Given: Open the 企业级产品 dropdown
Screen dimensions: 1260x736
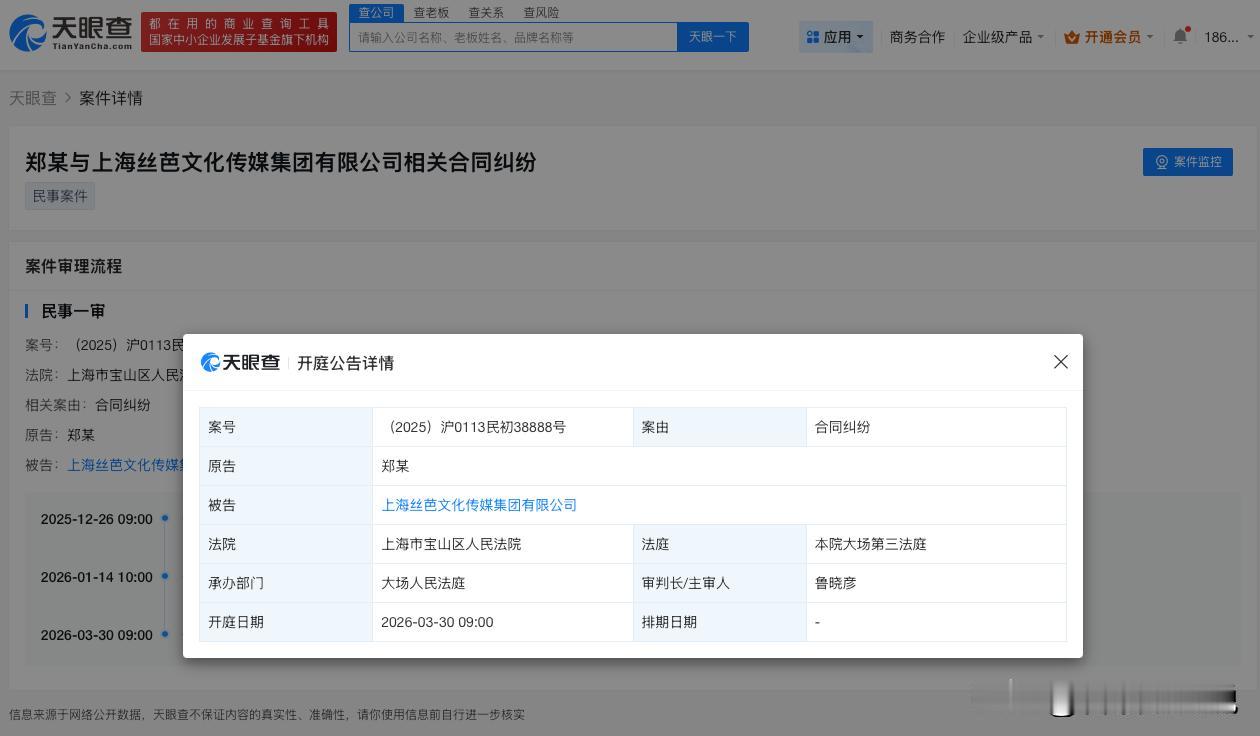Looking at the screenshot, I should 1002,36.
